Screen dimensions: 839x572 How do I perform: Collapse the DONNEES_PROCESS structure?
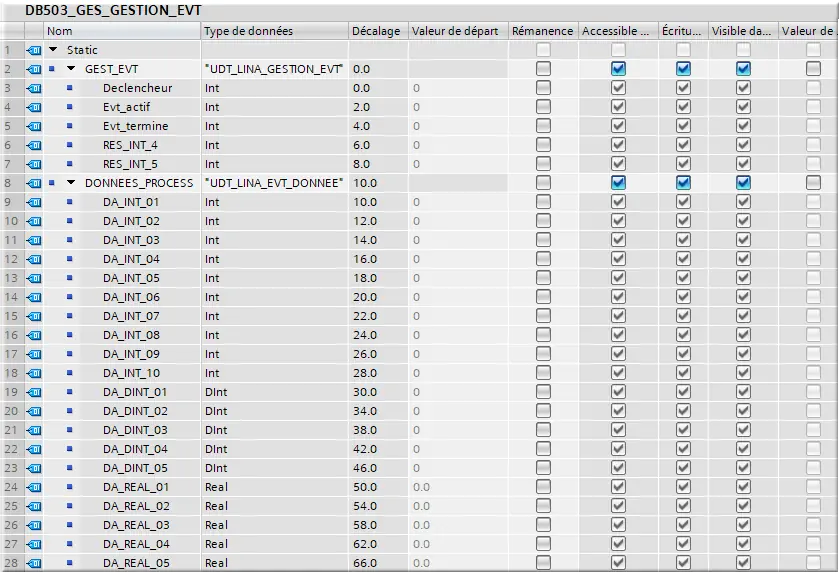71,182
